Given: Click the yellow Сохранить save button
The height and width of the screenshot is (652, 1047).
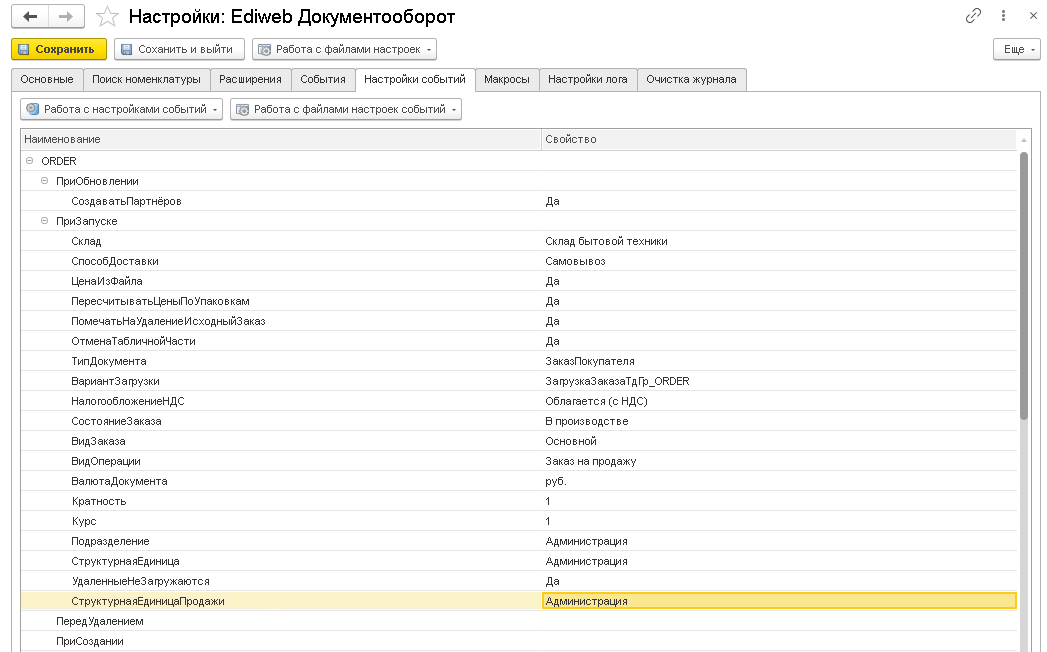Looking at the screenshot, I should 58,49.
